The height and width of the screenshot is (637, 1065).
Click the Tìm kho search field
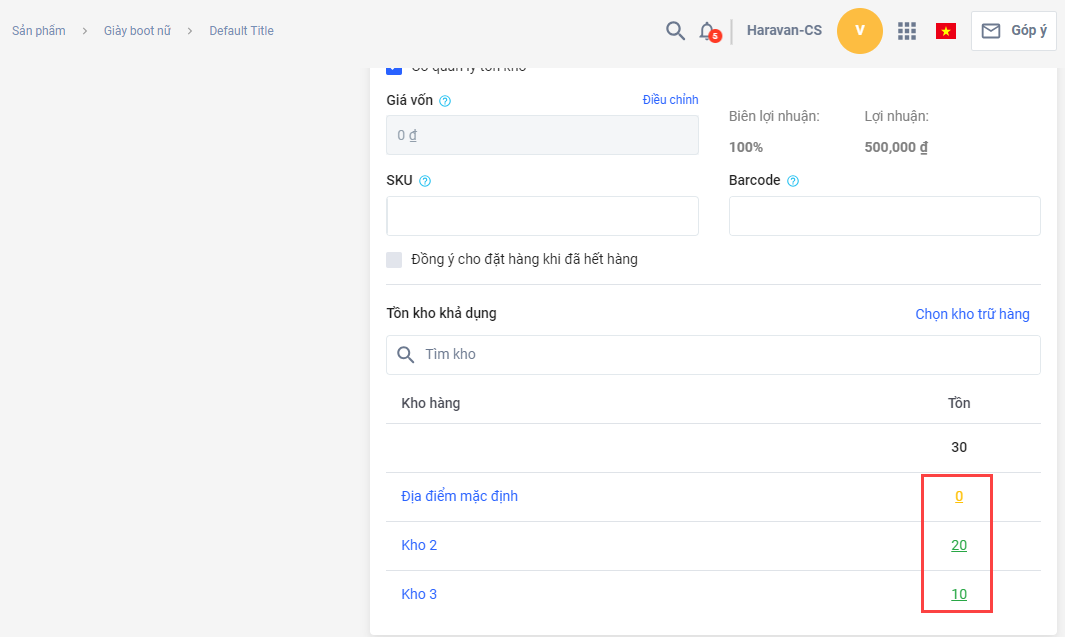point(720,354)
